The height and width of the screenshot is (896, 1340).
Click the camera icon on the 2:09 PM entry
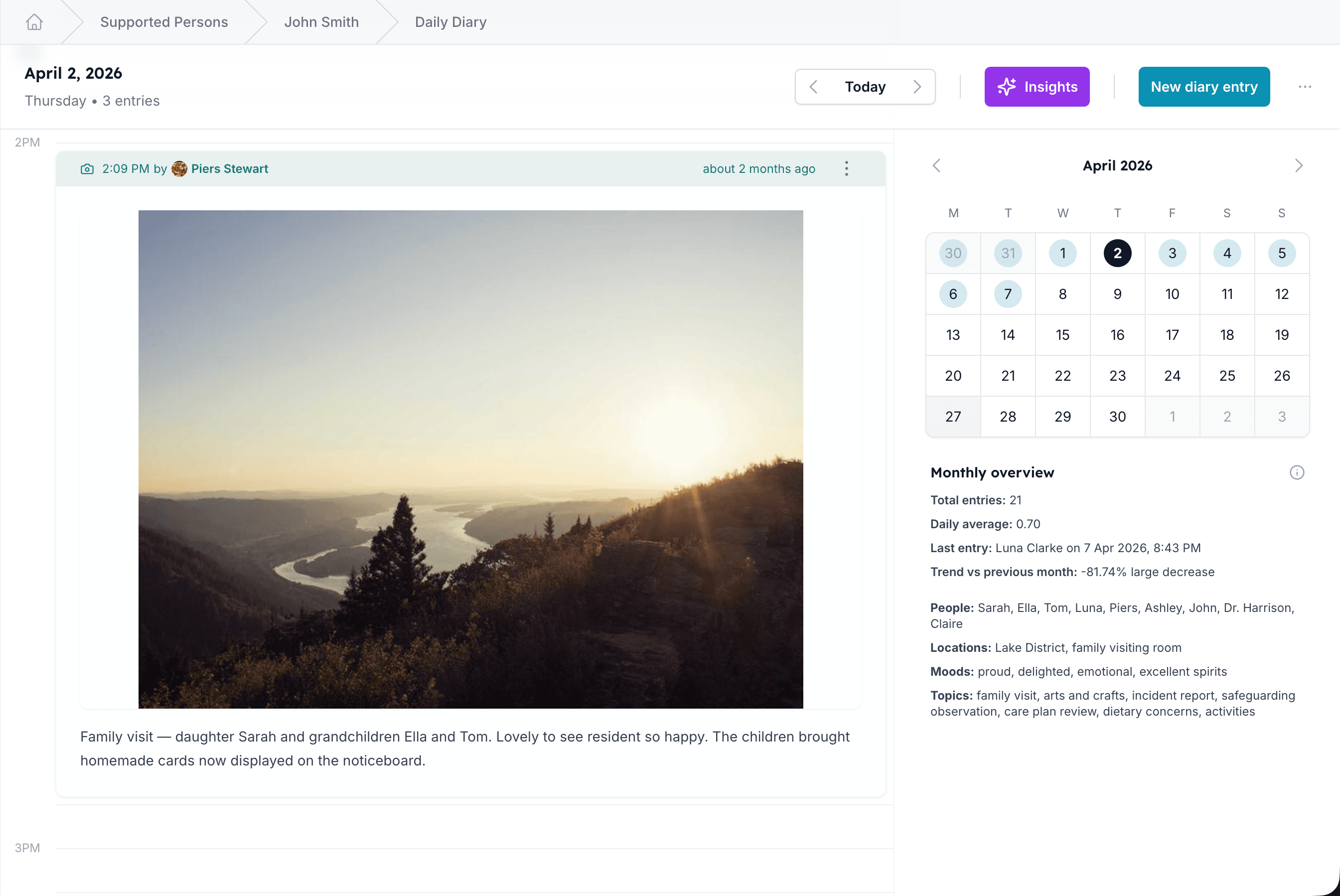coord(87,168)
